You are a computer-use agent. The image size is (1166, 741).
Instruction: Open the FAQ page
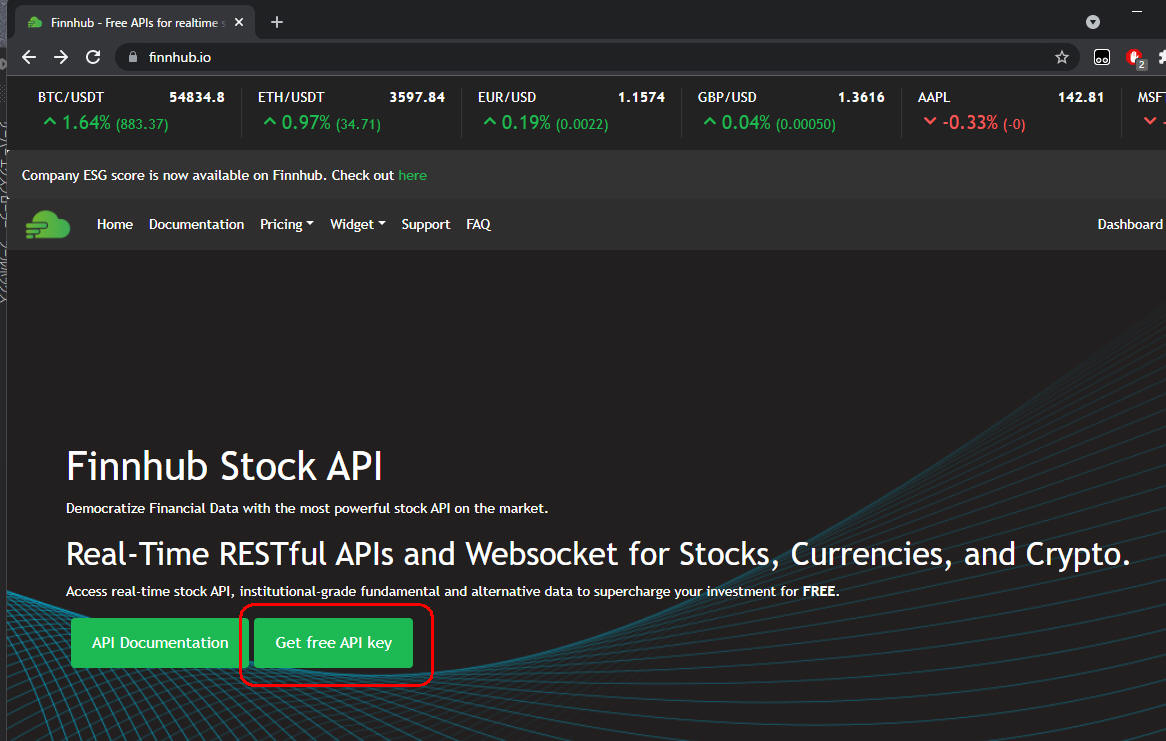click(478, 224)
